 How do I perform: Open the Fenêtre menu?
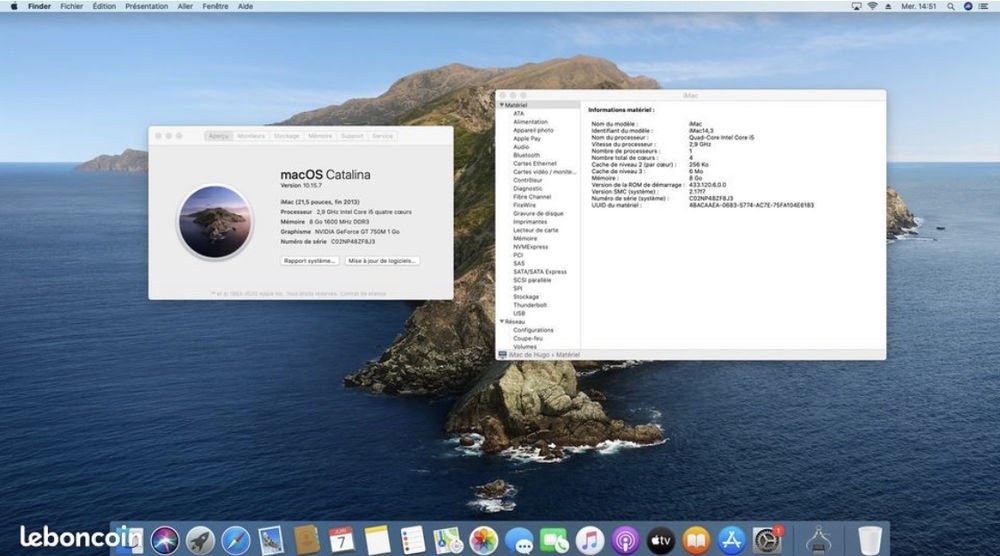(x=215, y=6)
